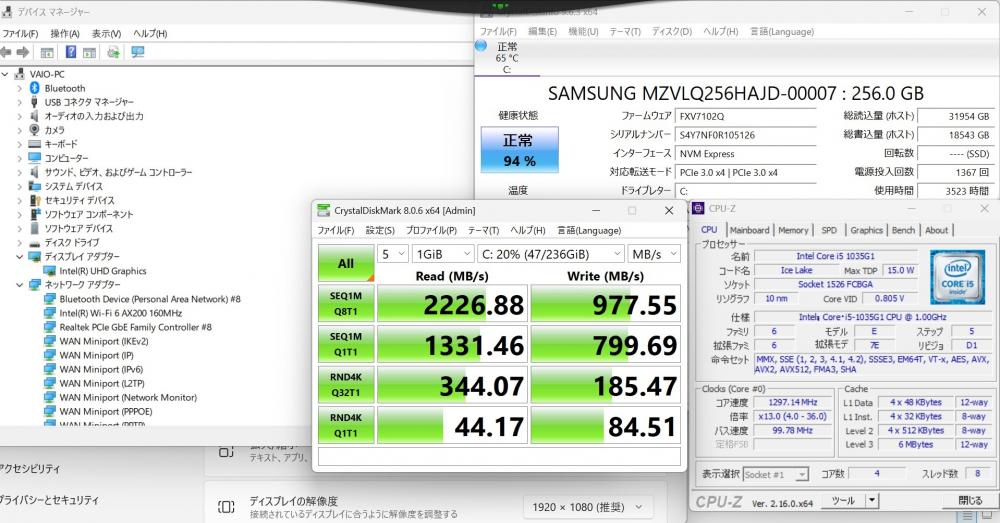Click the ファームウェア FXV7102Q field
Viewport: 1000px width, 523px height.
point(746,117)
